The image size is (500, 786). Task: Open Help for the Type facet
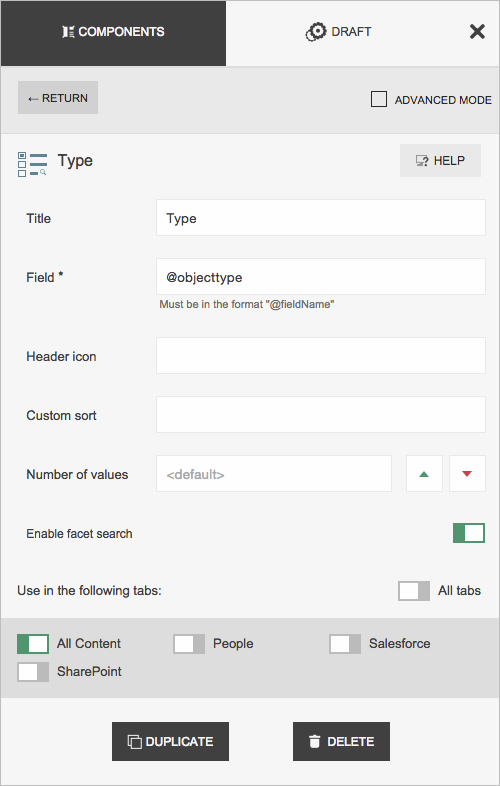pyautogui.click(x=440, y=160)
